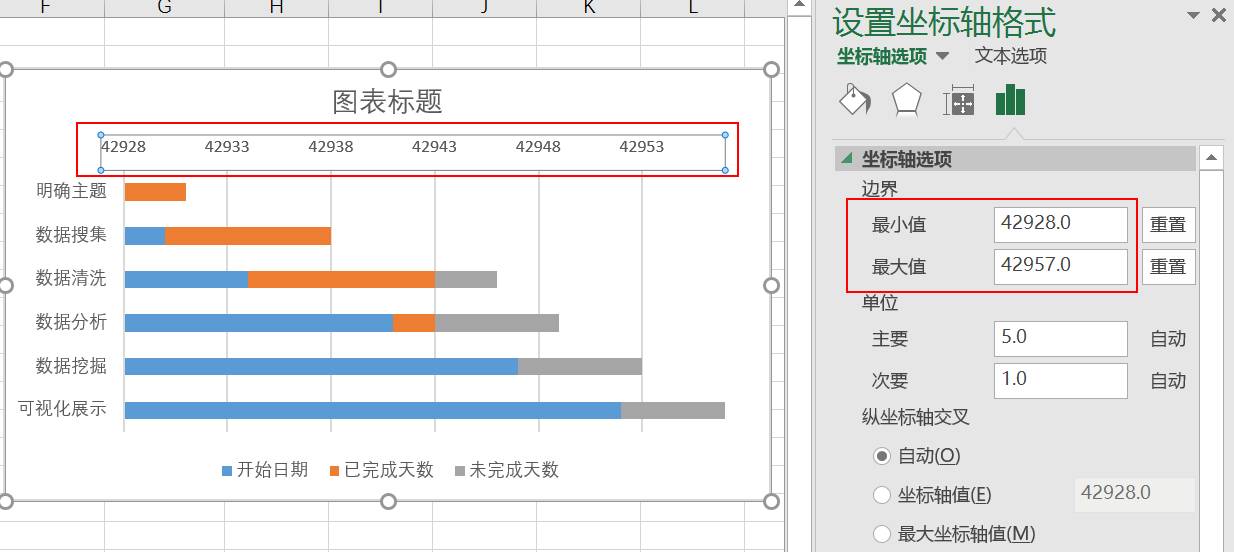Open the Fill & Line paint bucket icon

click(x=854, y=100)
